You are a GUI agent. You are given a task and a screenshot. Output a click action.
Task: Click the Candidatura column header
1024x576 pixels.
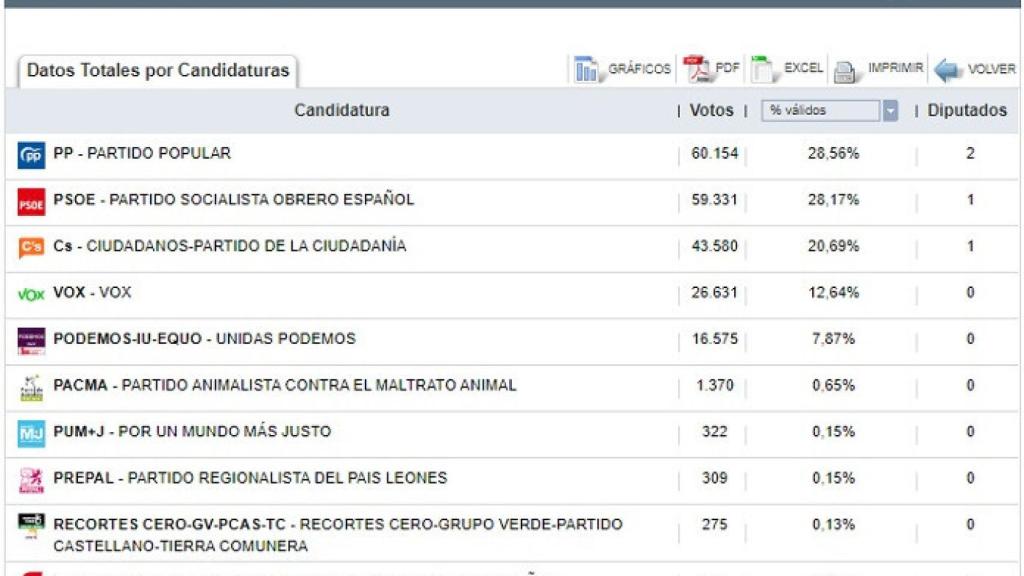pyautogui.click(x=341, y=111)
